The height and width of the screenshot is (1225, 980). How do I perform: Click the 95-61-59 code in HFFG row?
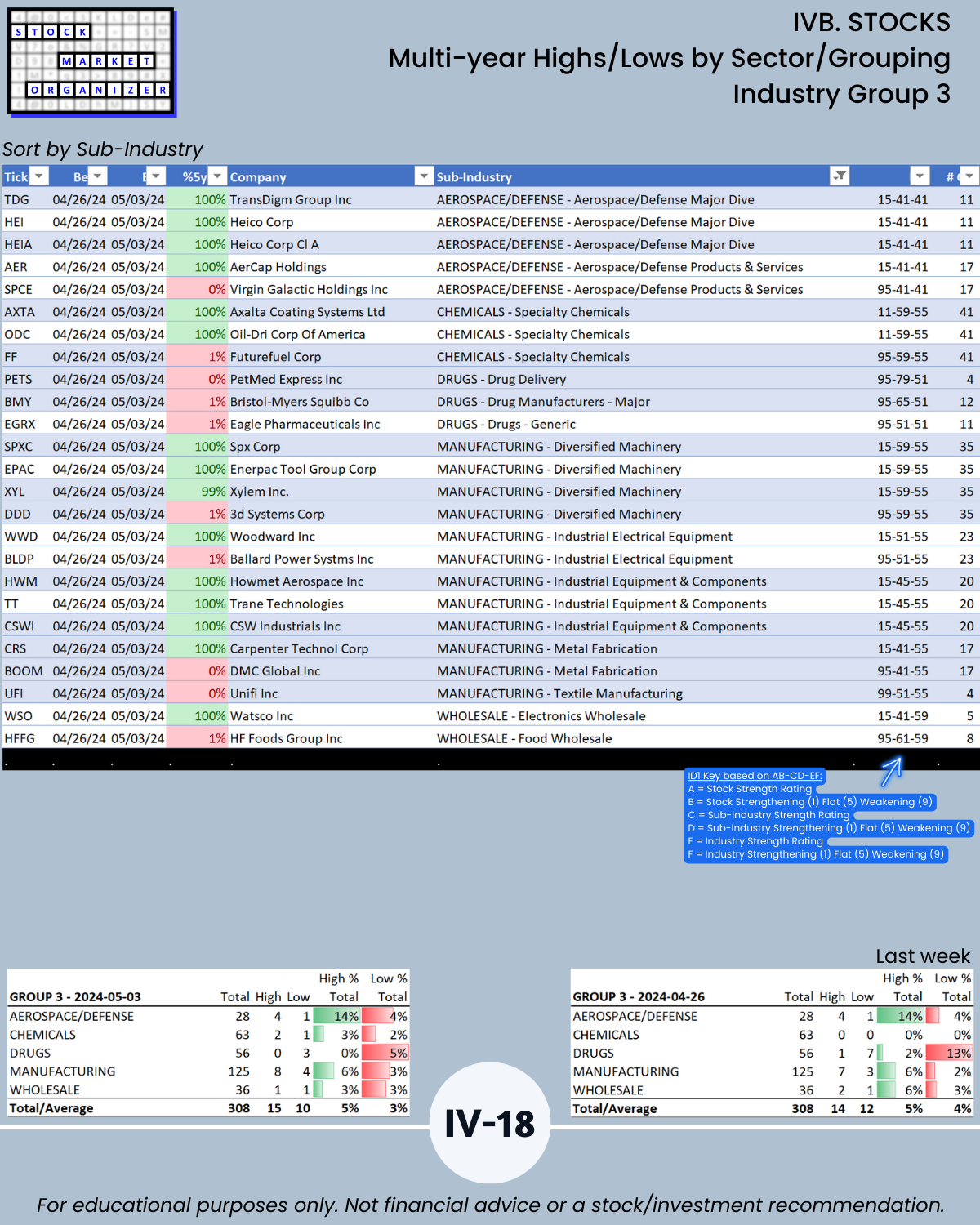[902, 738]
